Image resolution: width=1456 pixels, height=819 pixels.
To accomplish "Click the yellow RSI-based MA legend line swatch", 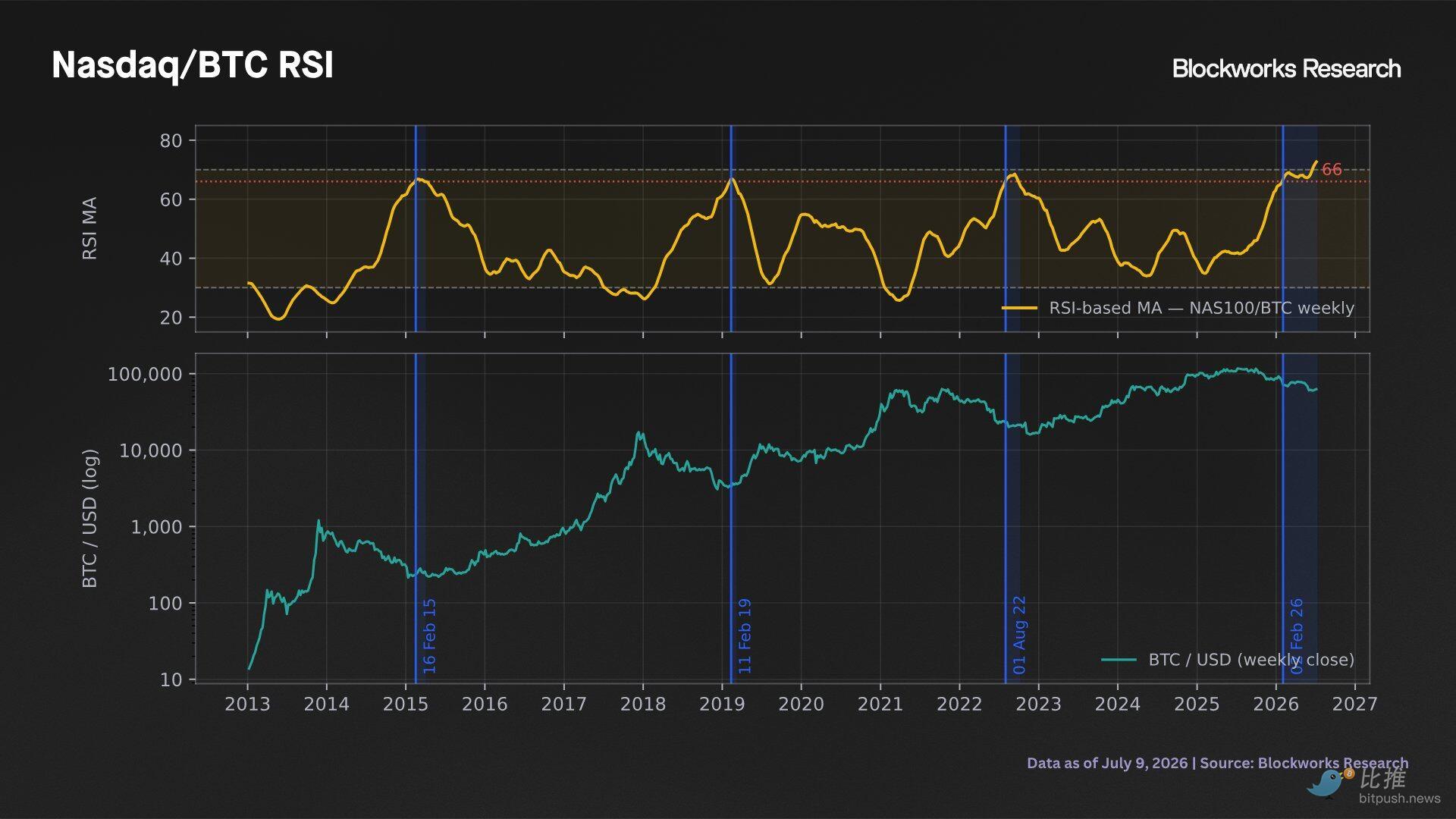I will [x=1019, y=308].
